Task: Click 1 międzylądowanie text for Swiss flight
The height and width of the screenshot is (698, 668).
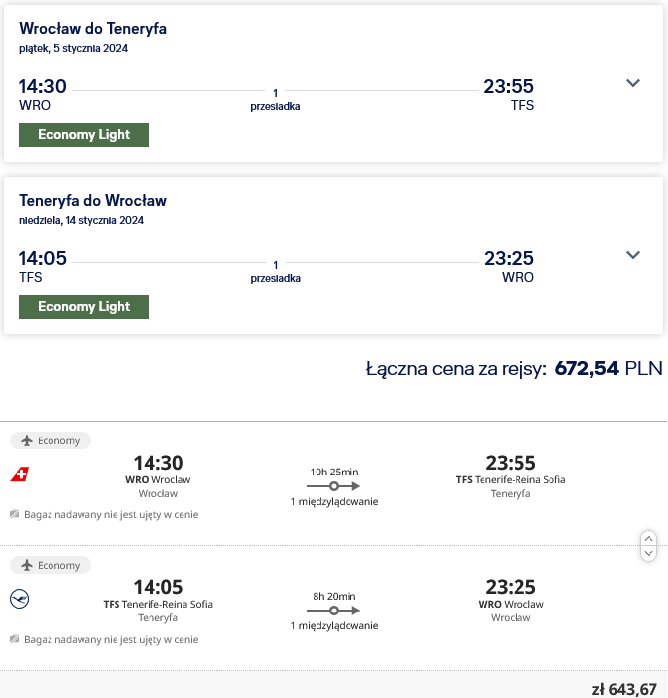Action: coord(334,501)
